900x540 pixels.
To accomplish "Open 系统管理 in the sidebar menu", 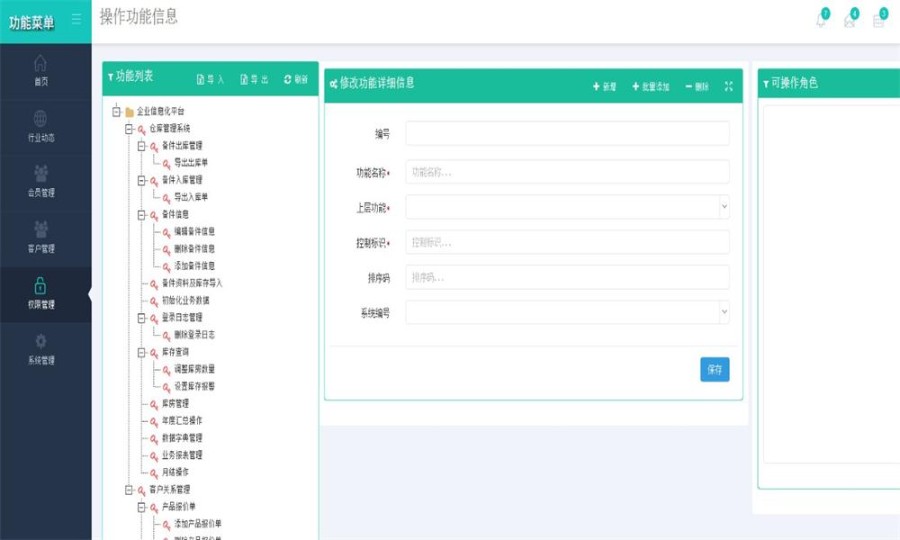I will 40,348.
